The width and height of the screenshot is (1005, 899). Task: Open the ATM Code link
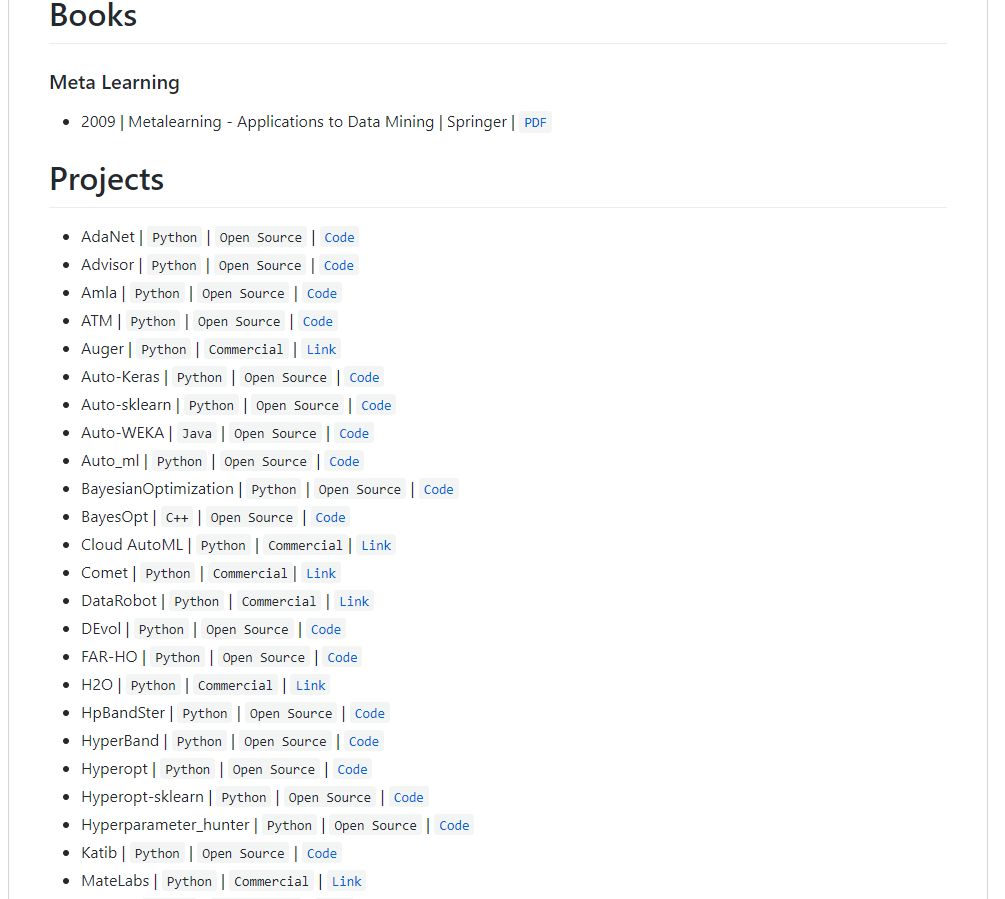point(317,322)
